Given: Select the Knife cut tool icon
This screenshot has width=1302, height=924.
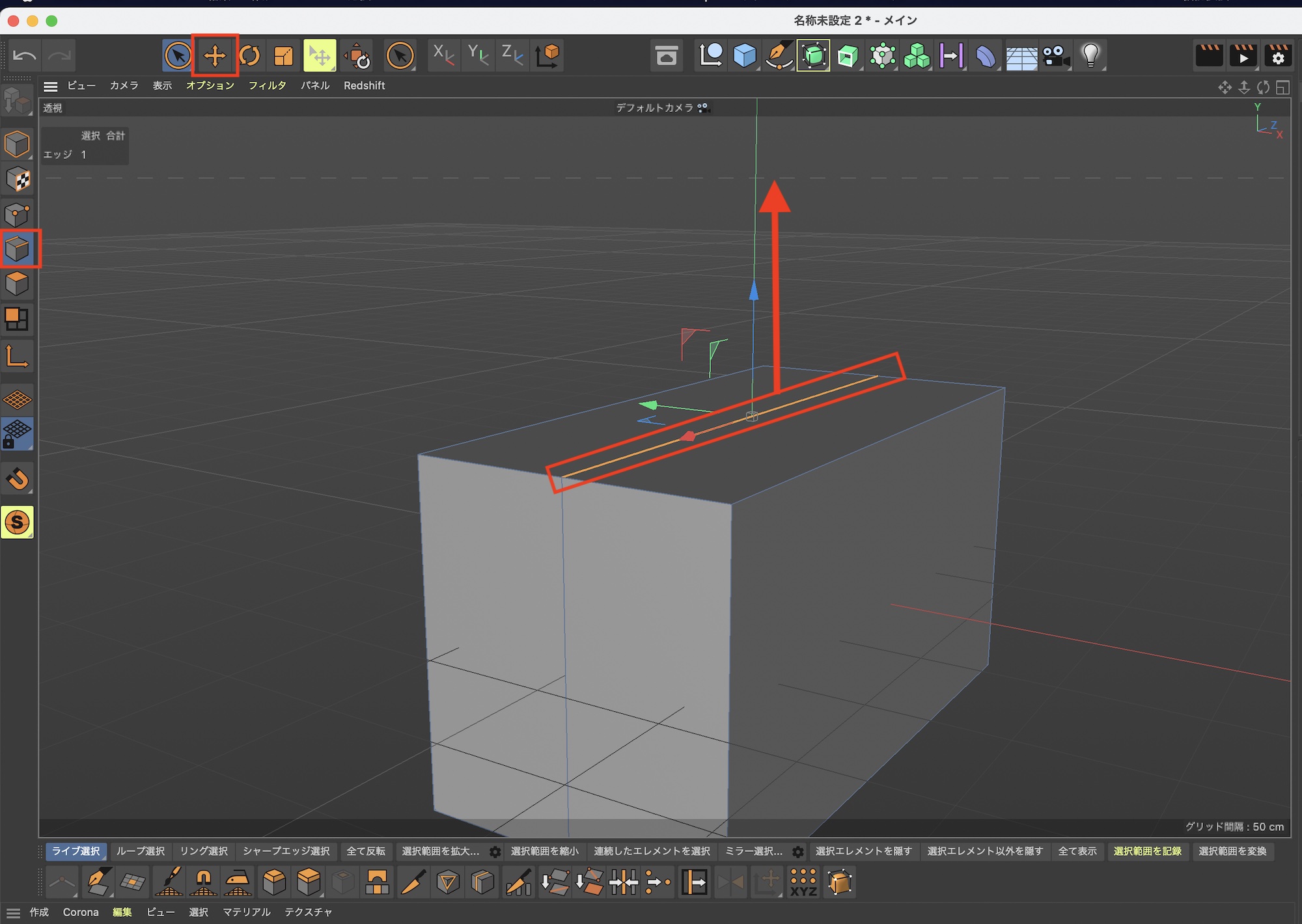Looking at the screenshot, I should pyautogui.click(x=413, y=882).
